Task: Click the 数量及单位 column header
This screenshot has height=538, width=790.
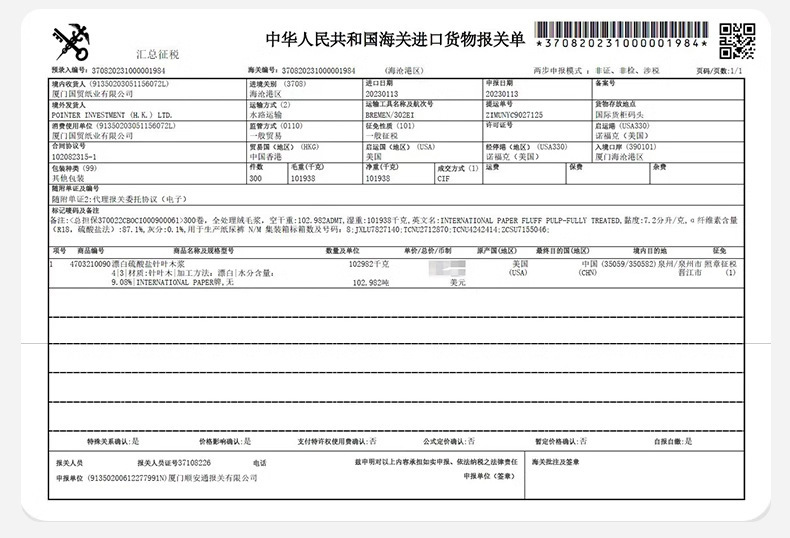Action: click(x=342, y=250)
